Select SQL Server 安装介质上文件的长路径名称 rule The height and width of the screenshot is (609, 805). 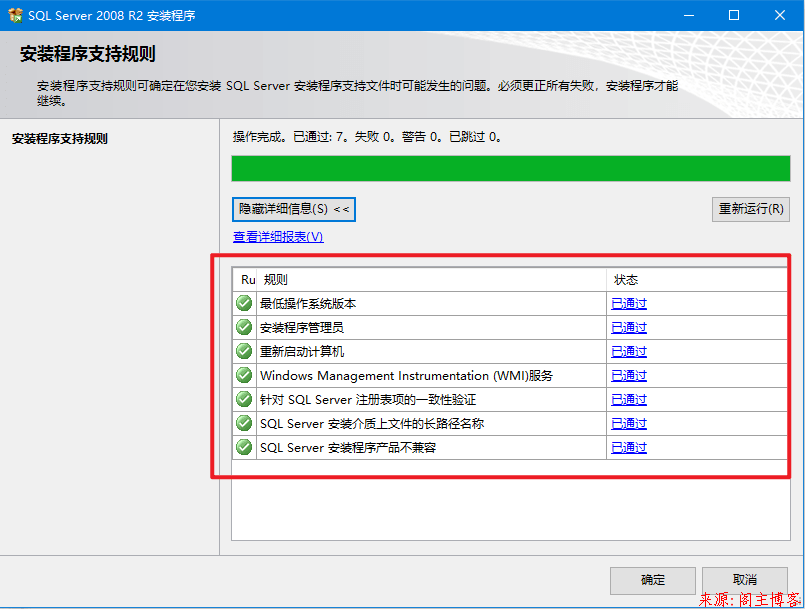coord(372,424)
